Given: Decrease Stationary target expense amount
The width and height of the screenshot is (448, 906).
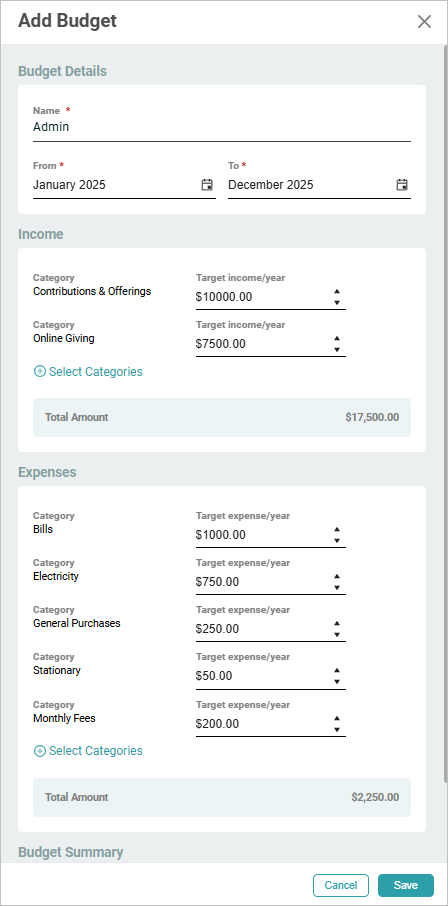Looking at the screenshot, I should pos(337,682).
